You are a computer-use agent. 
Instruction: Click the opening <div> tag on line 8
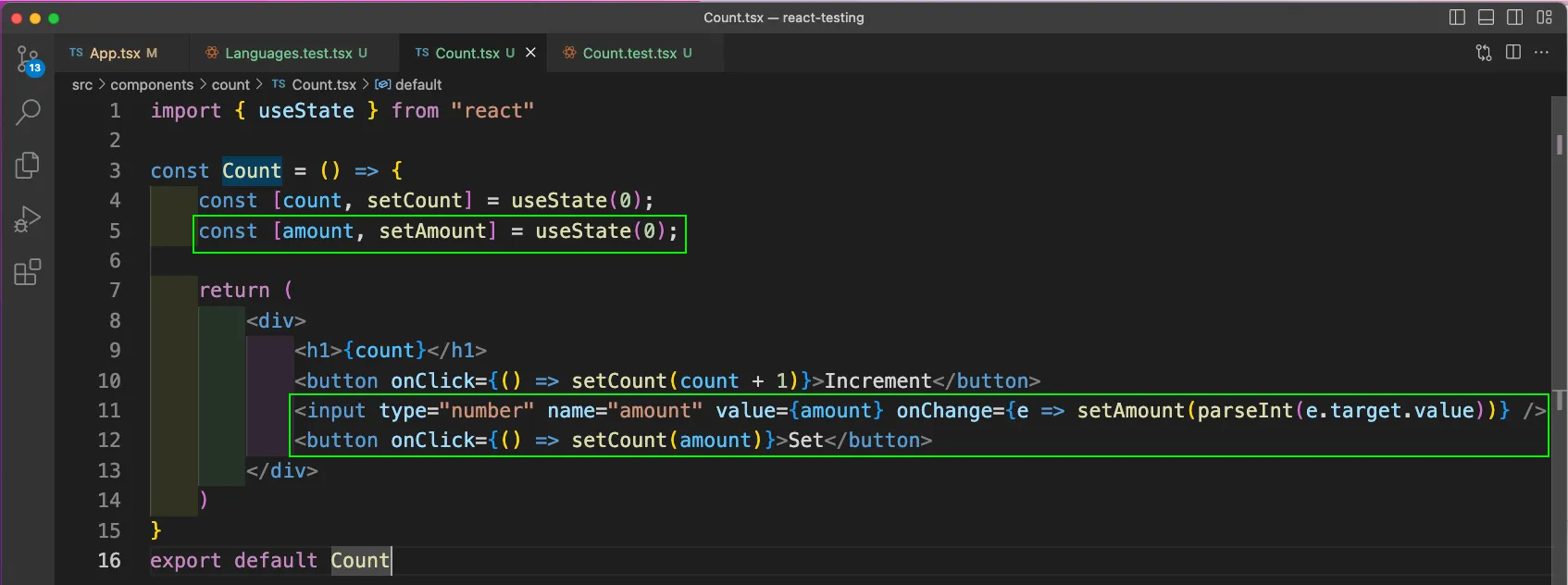click(276, 320)
